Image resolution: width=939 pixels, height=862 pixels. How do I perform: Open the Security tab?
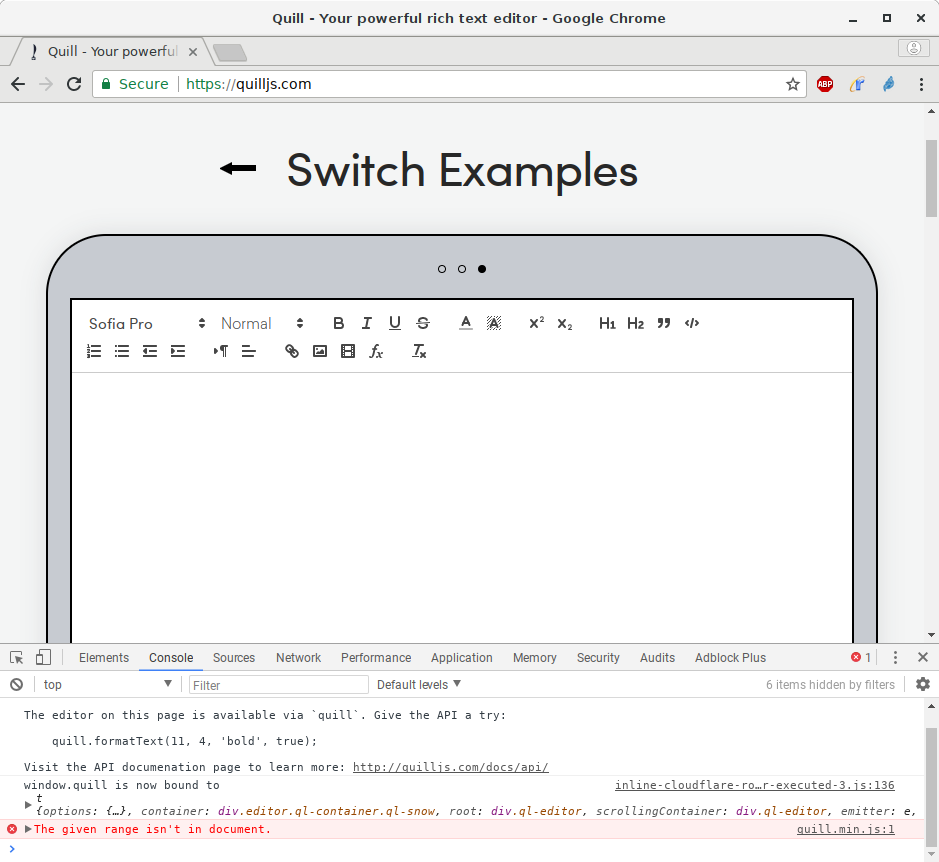point(598,658)
